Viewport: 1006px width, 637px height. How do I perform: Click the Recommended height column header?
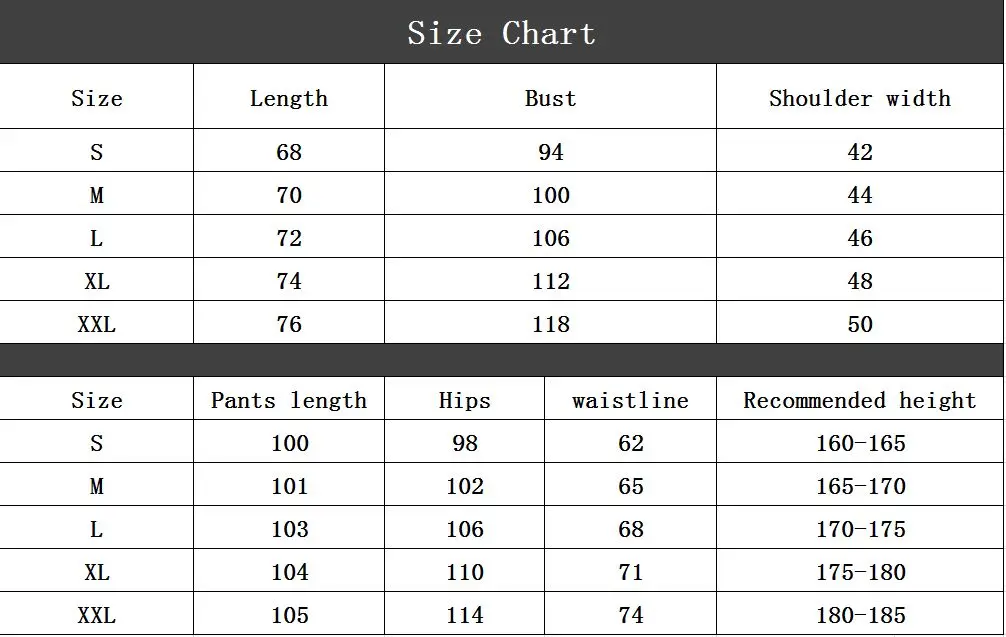point(859,401)
